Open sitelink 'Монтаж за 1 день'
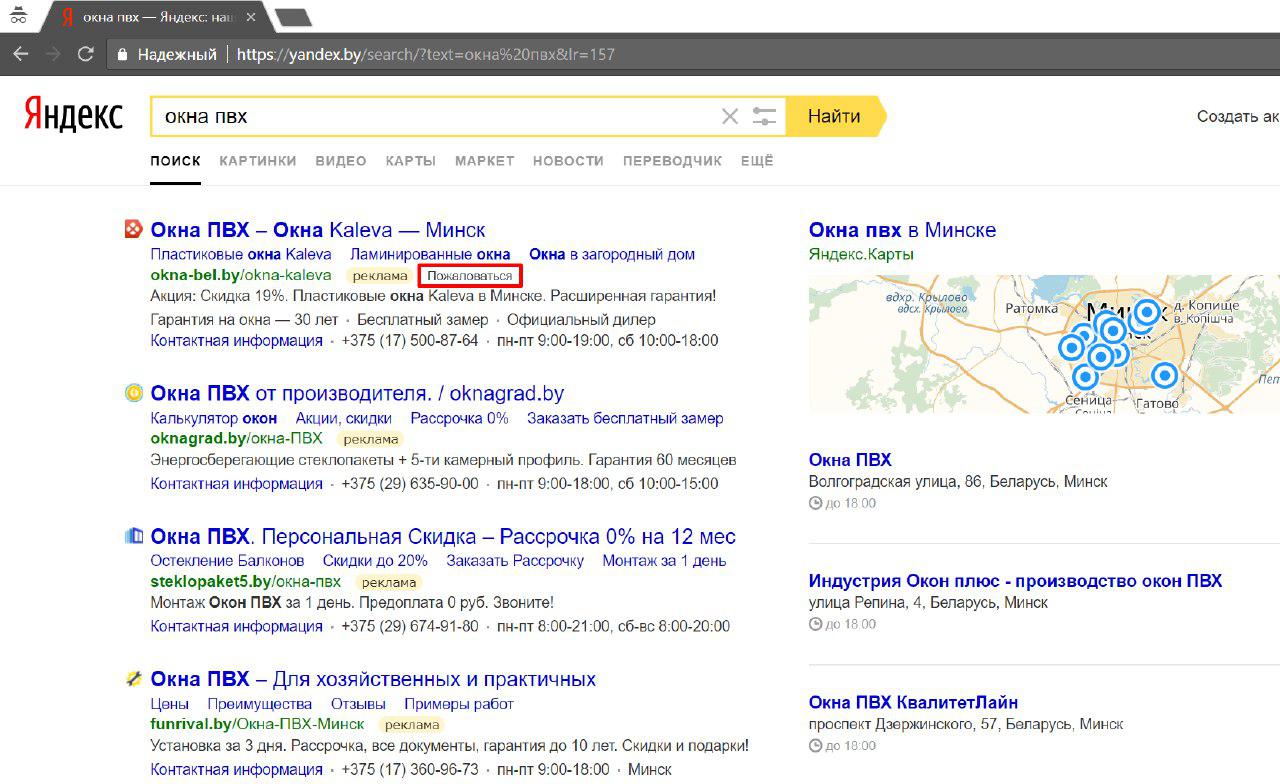 tap(664, 560)
